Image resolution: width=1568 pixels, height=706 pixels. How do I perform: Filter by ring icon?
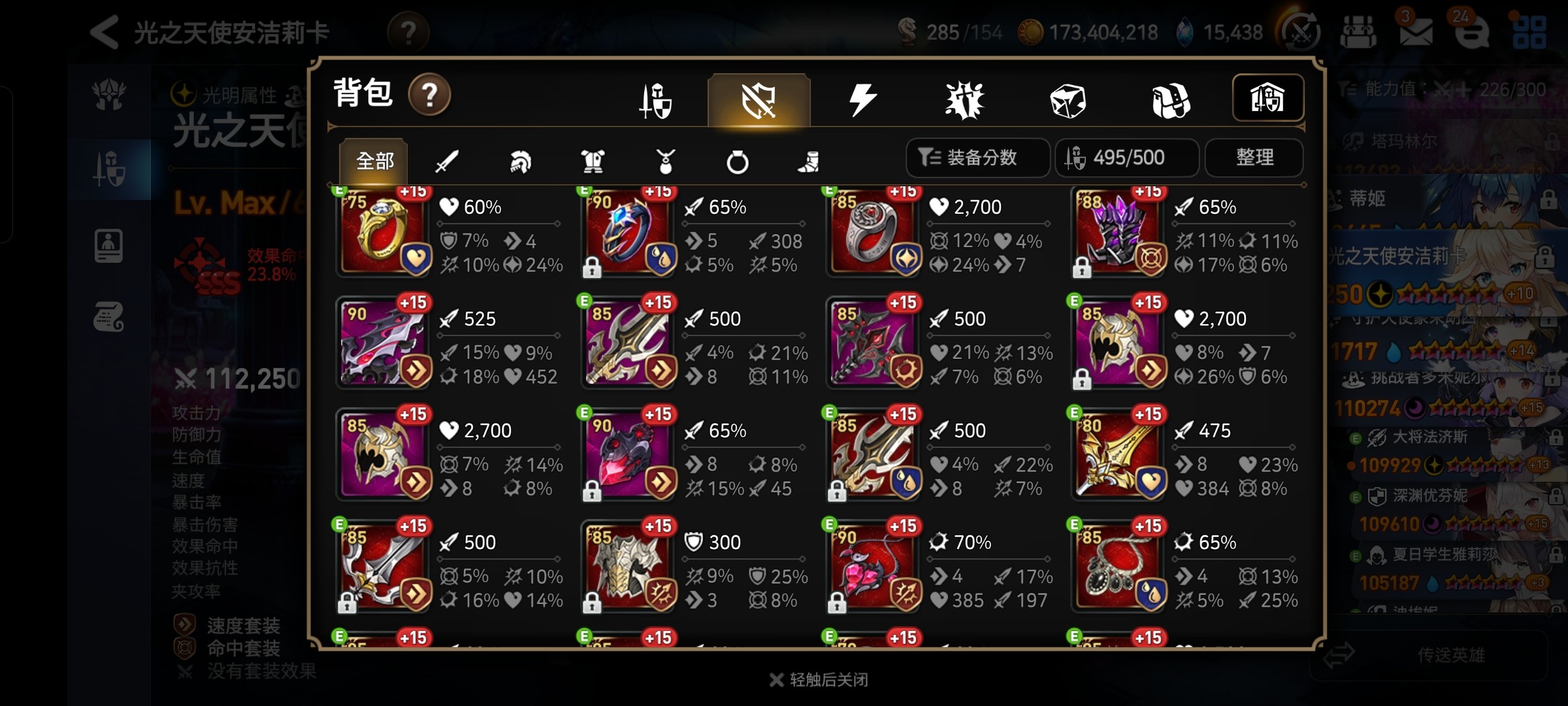738,161
